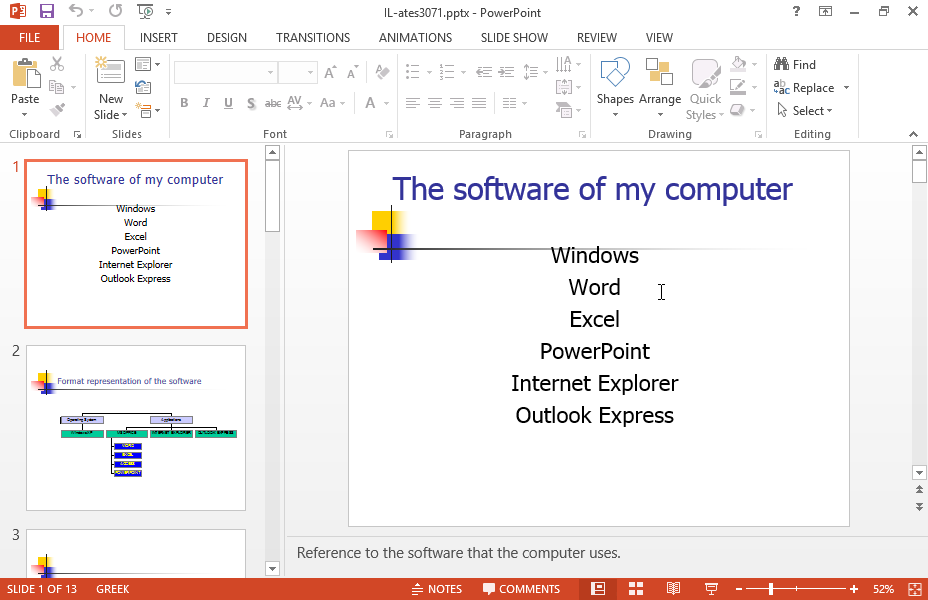Click the Paste clipboard icon
The height and width of the screenshot is (600, 928).
25,74
